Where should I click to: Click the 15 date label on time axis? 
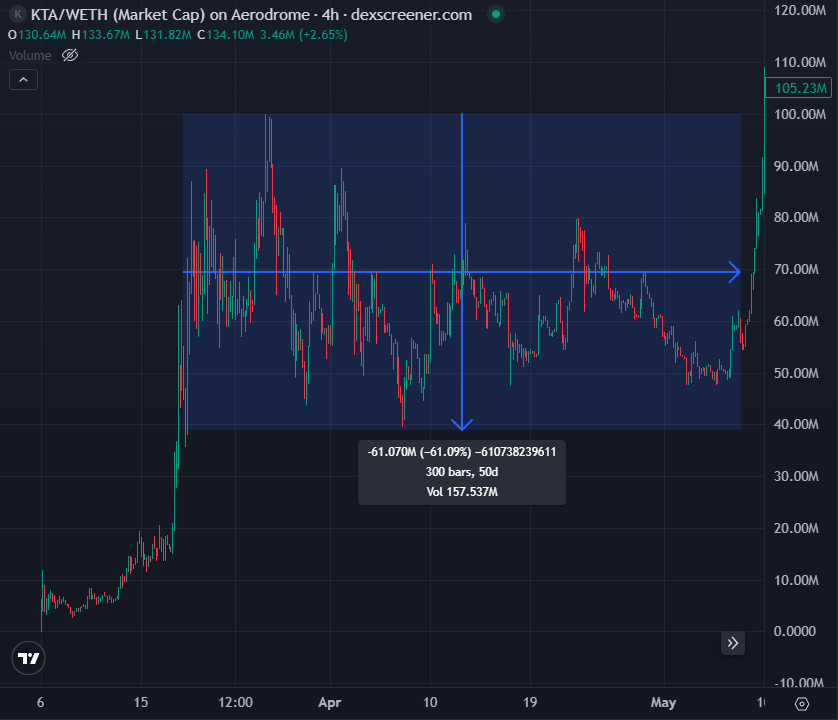pyautogui.click(x=141, y=702)
